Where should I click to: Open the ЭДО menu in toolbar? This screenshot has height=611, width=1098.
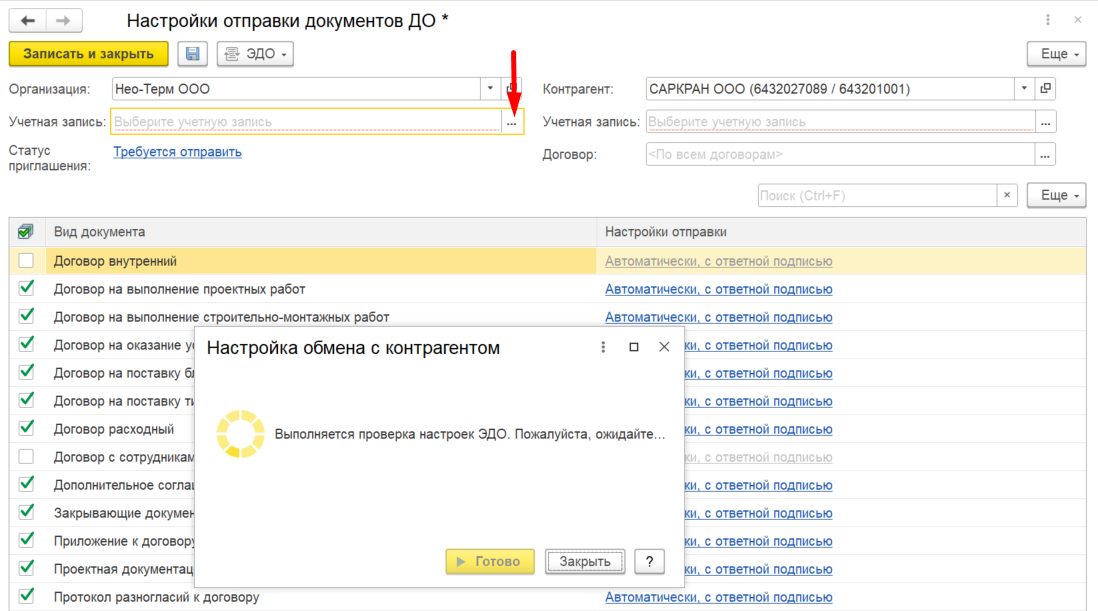click(255, 54)
